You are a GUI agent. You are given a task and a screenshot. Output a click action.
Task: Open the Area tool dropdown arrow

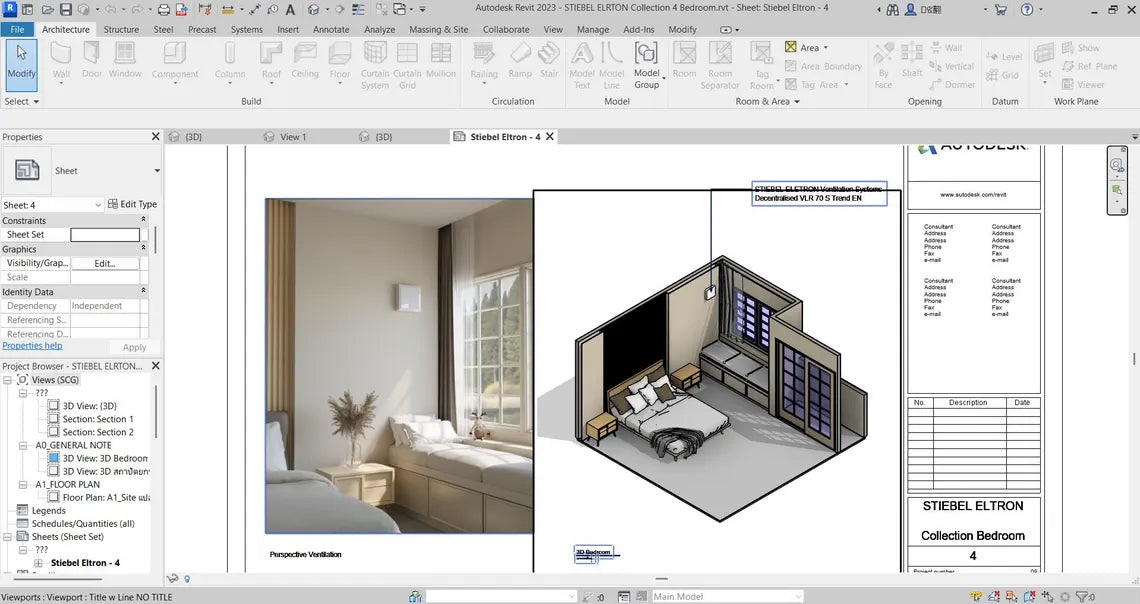pos(825,48)
